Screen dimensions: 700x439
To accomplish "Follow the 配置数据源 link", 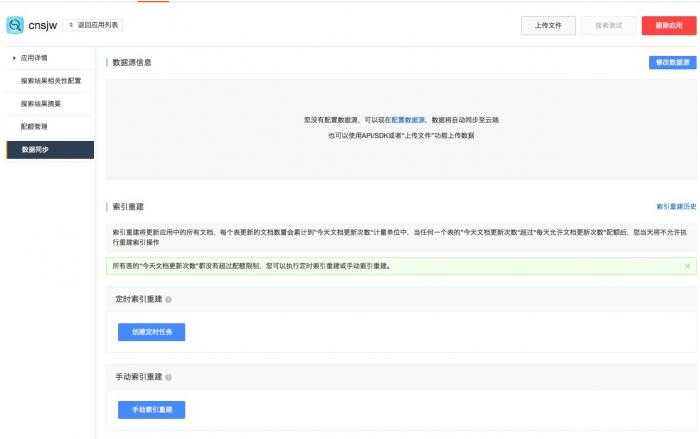I will pos(408,120).
